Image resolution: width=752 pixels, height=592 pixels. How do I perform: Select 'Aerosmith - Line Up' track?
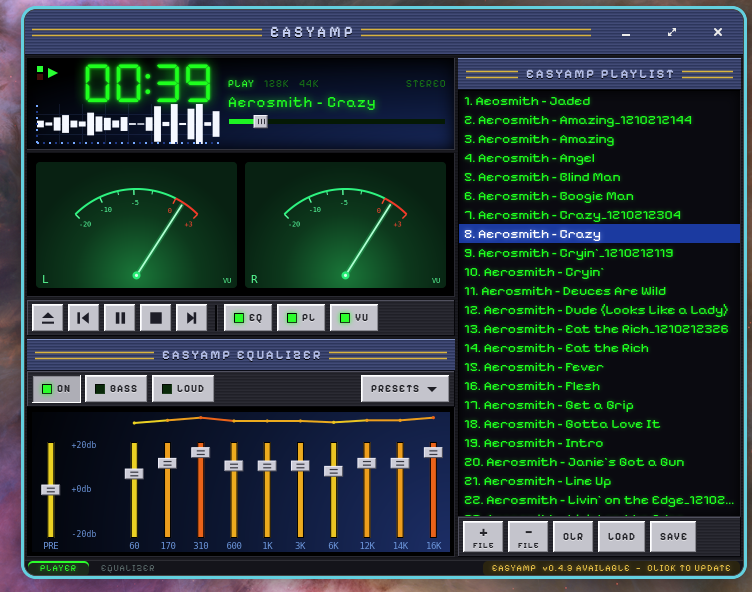pos(599,481)
